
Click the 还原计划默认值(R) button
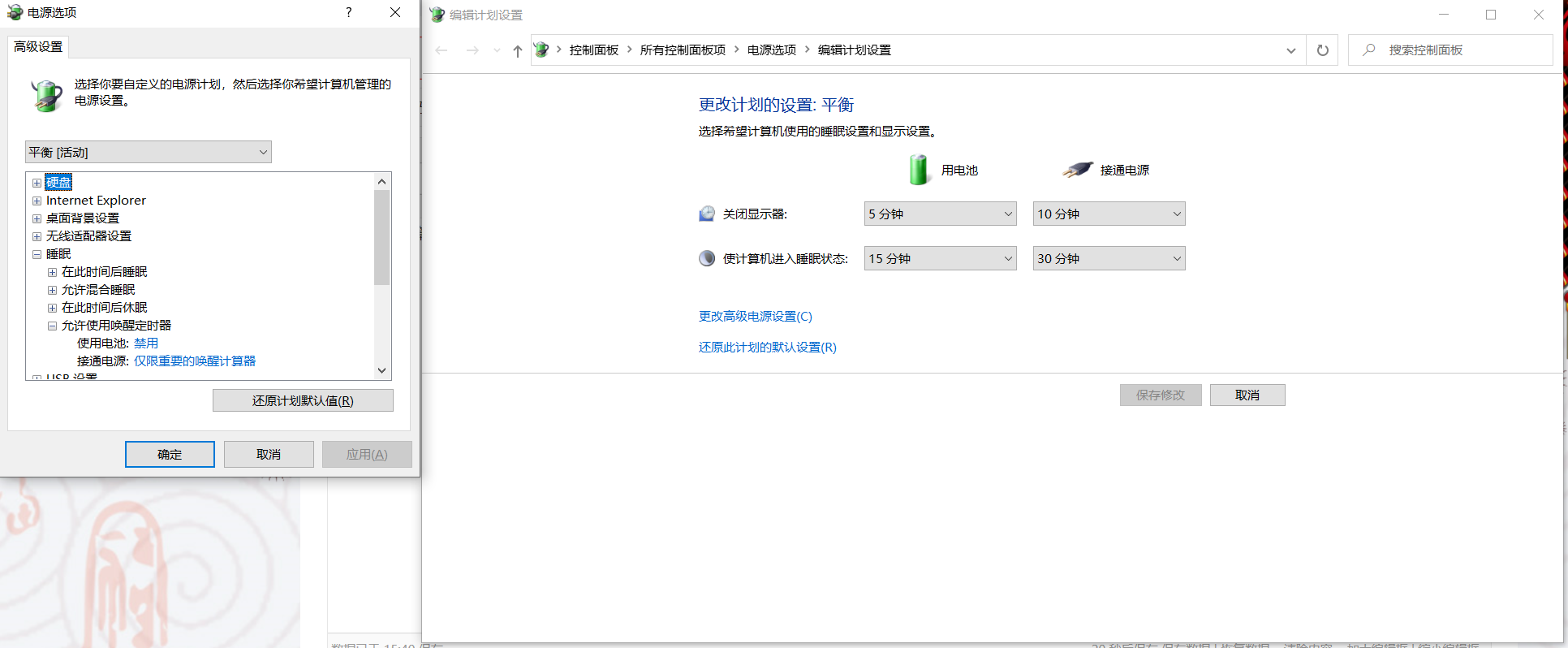click(303, 401)
